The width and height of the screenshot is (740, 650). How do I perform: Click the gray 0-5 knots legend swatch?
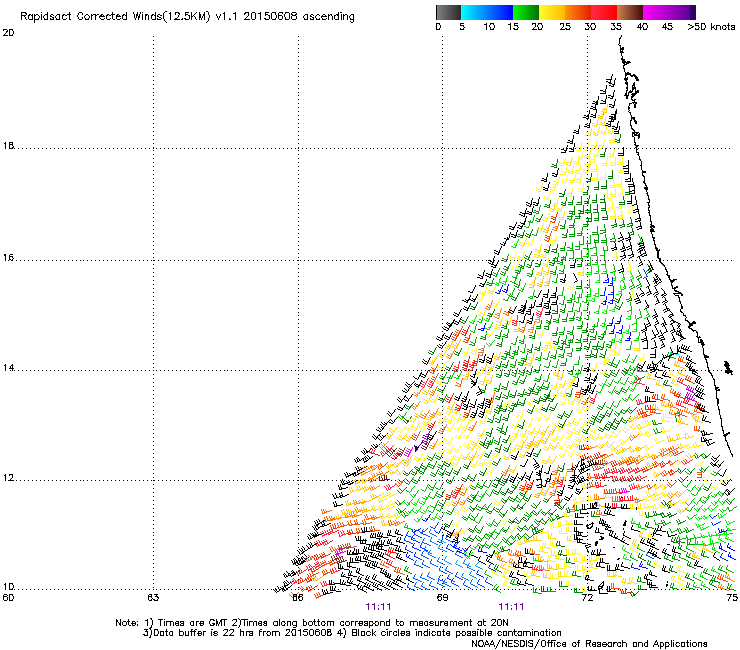(448, 12)
